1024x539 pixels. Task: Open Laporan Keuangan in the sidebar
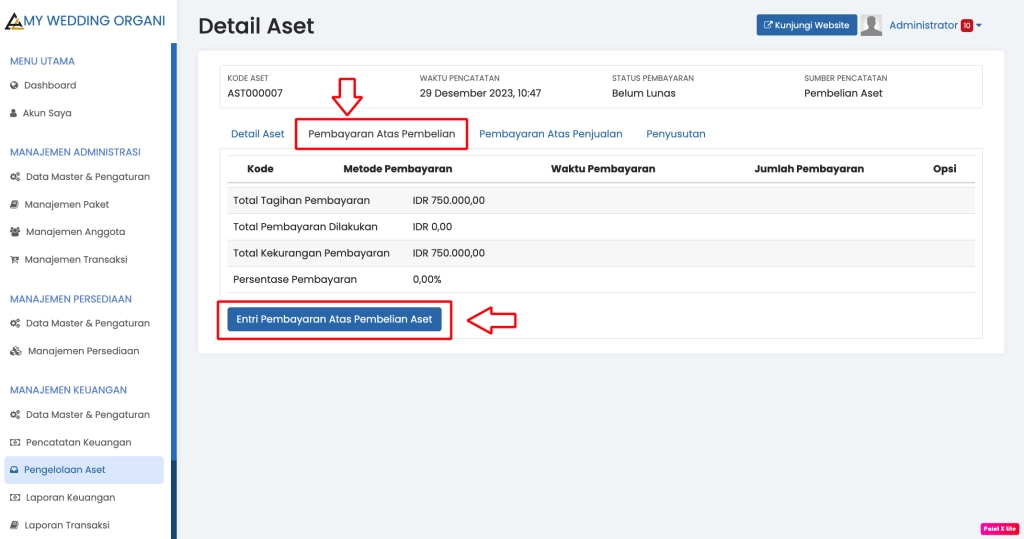[x=70, y=497]
